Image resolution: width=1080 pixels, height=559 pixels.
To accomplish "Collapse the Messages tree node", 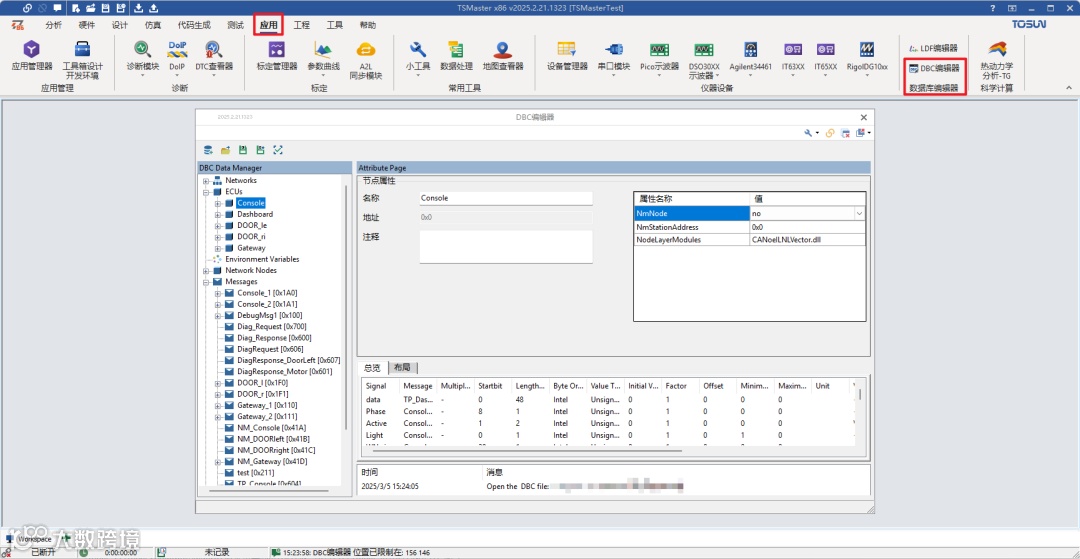I will click(205, 282).
